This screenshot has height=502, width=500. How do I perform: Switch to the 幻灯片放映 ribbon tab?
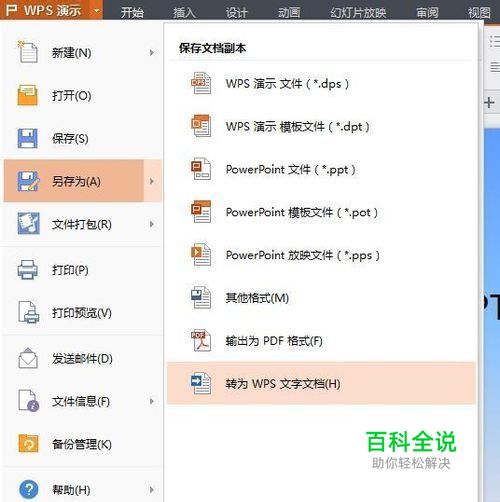point(358,12)
